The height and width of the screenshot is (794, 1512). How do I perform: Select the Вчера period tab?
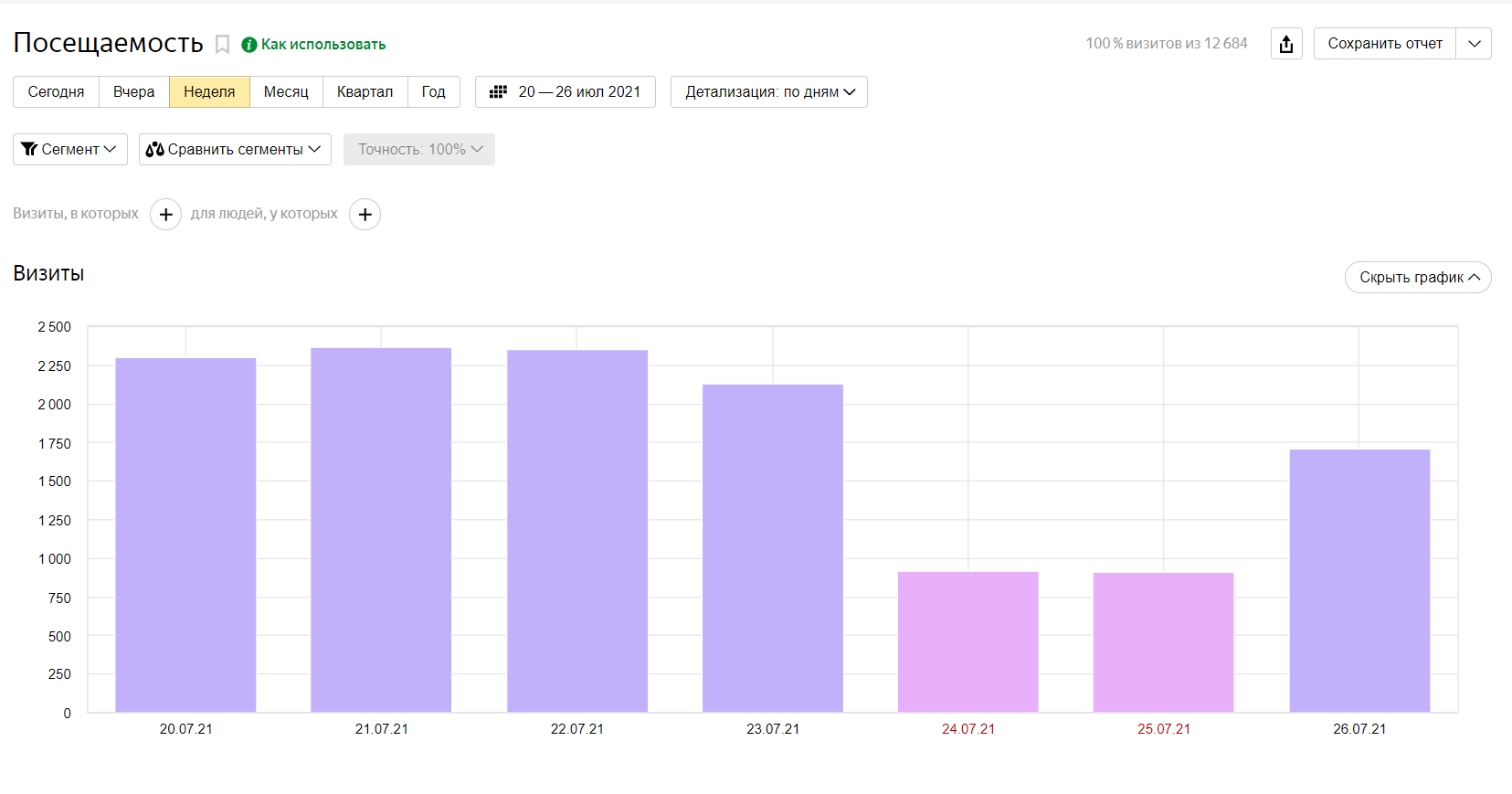(x=133, y=92)
